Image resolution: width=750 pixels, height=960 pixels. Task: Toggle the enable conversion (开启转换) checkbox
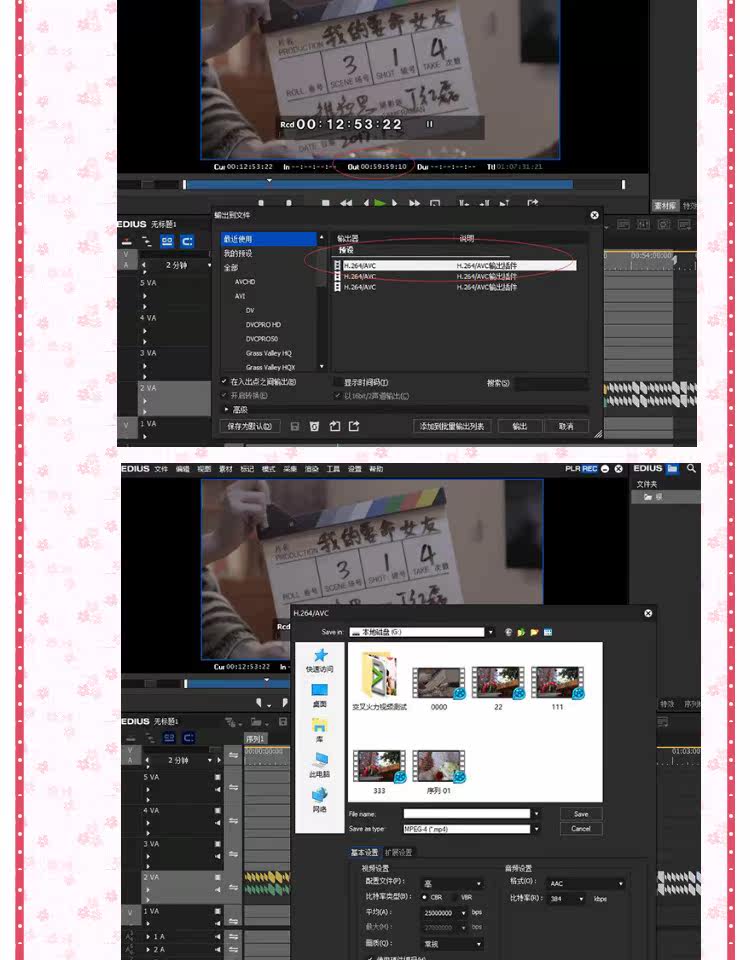[224, 396]
